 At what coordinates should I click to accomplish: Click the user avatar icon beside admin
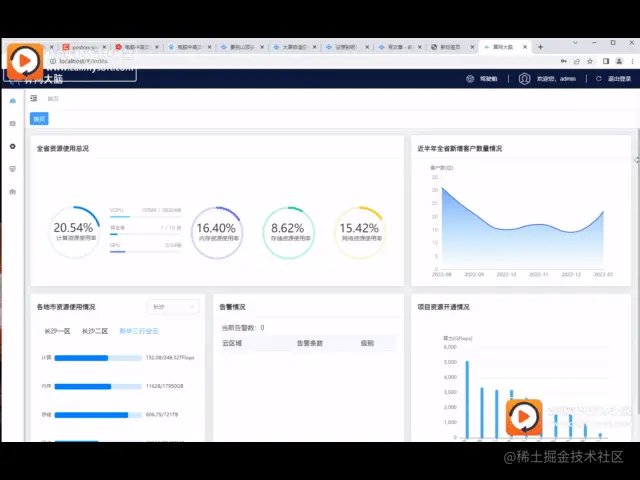(524, 78)
